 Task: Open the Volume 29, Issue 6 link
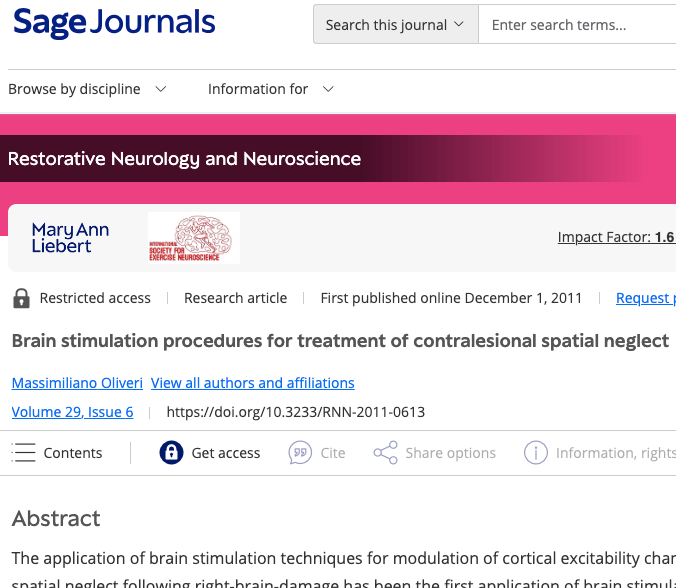[72, 412]
